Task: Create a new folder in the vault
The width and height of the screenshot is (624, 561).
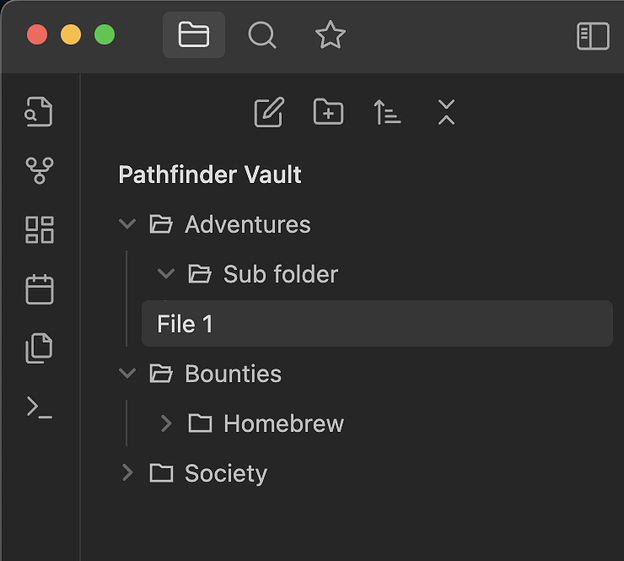Action: coord(328,112)
